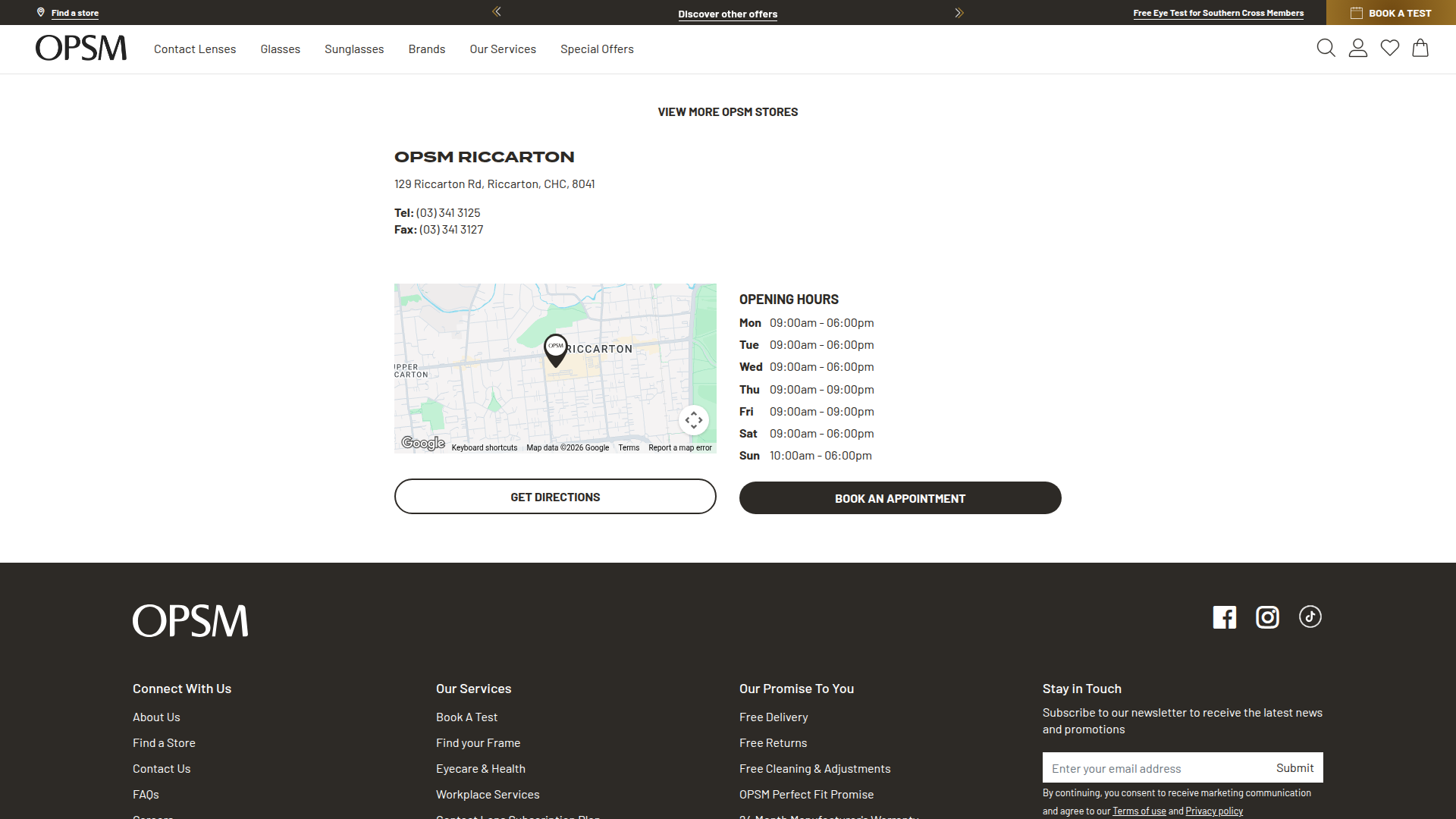Open the Special Offers menu
This screenshot has height=819, width=1456.
pyautogui.click(x=597, y=49)
